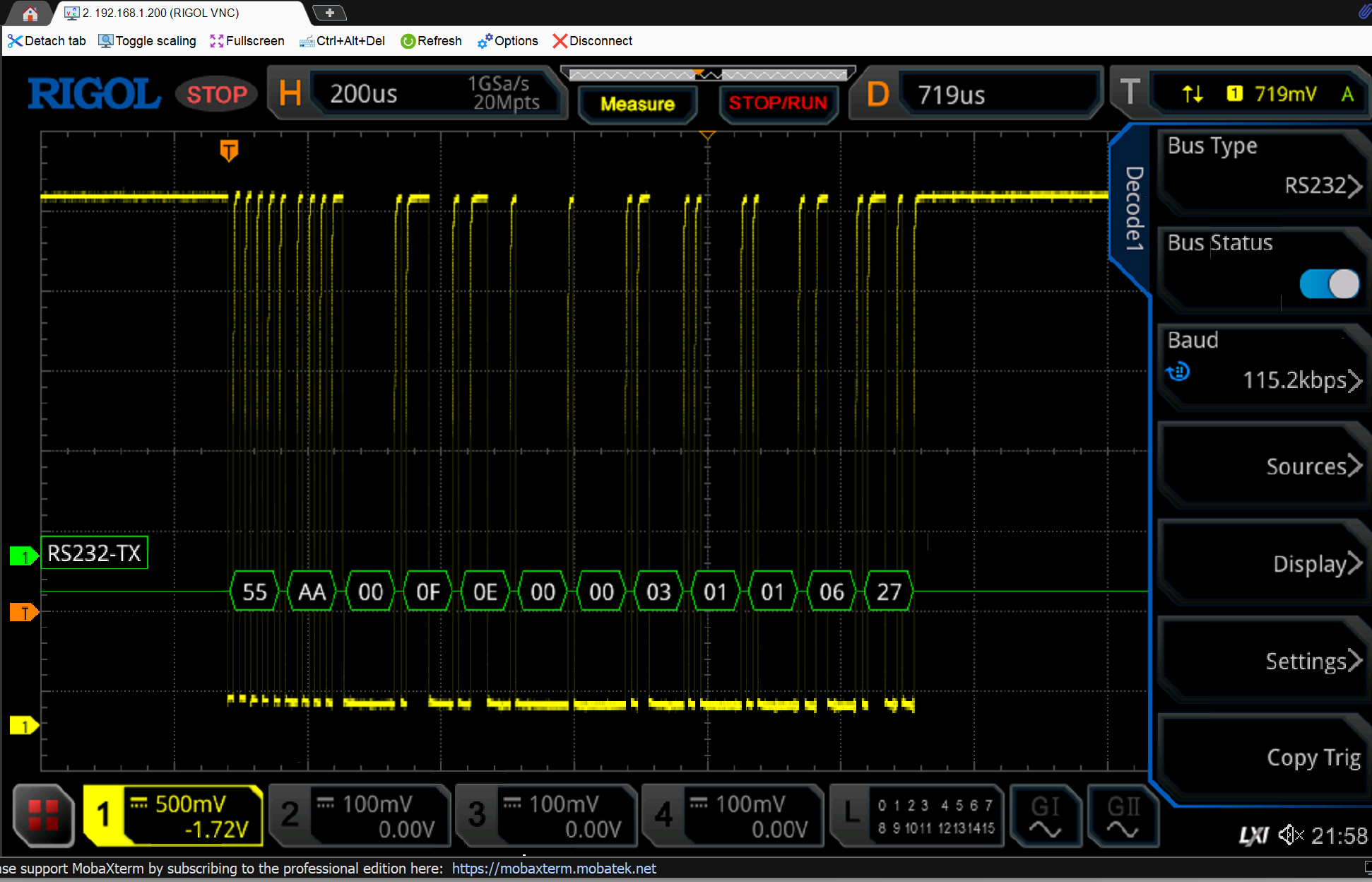Toggle channel 1 500mV button
Viewport: 1372px width, 882px height.
pos(173,815)
